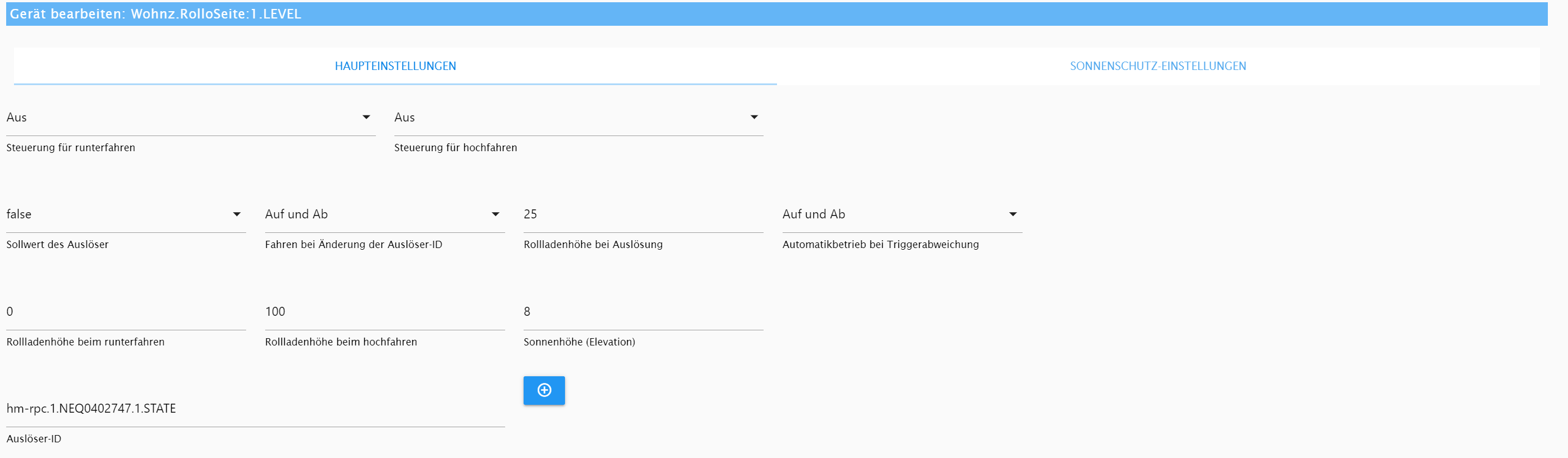Open 'Fahren bei Änderung der Auslöser-ID' dropdown
Viewport: 1568px width, 458px height.
(378, 214)
